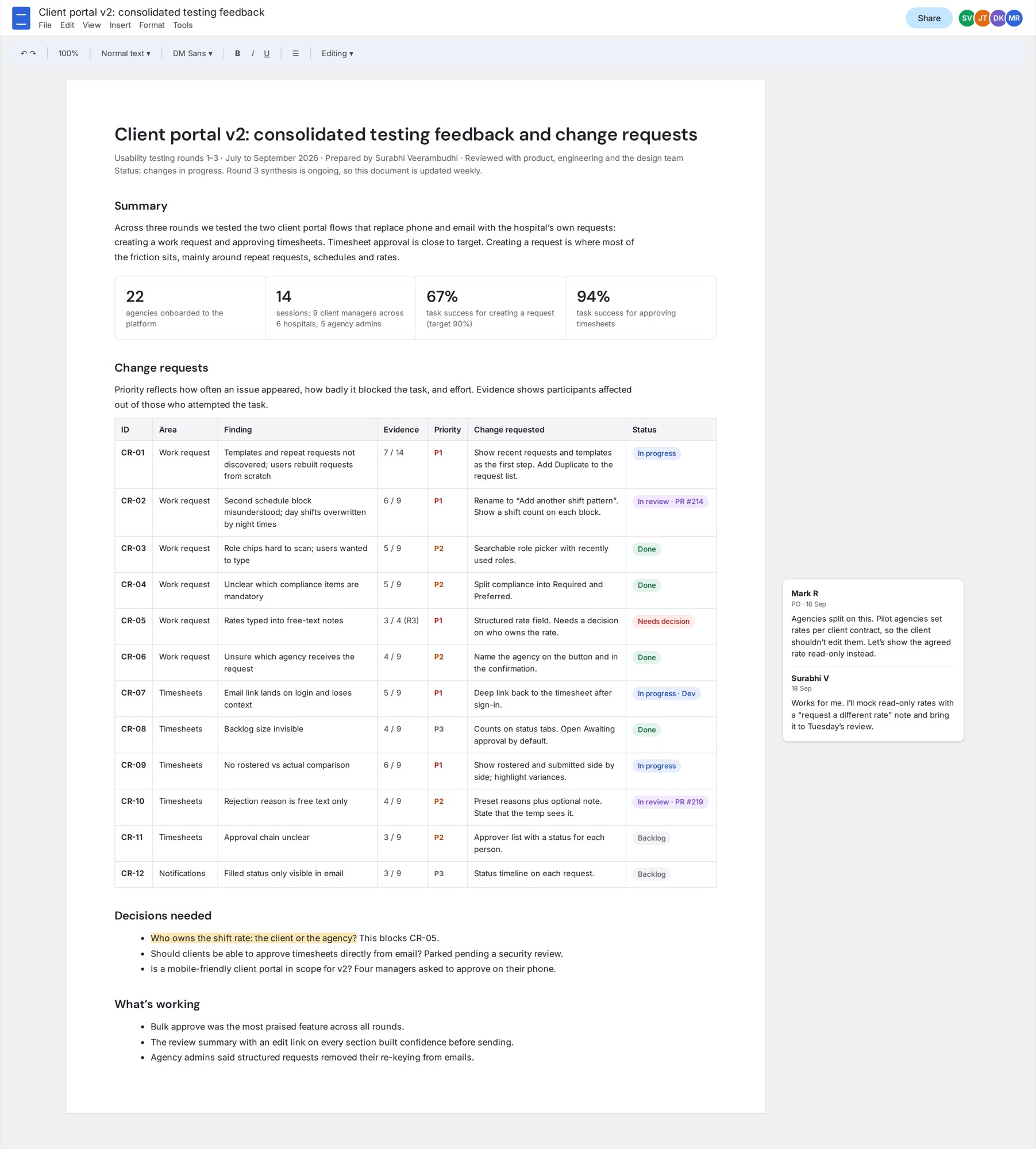Viewport: 1036px width, 1149px height.
Task: Open the File menu
Action: point(45,25)
